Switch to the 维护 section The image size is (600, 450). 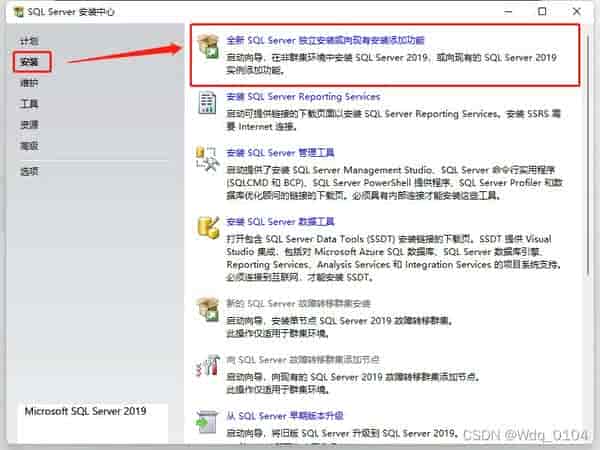coord(29,83)
